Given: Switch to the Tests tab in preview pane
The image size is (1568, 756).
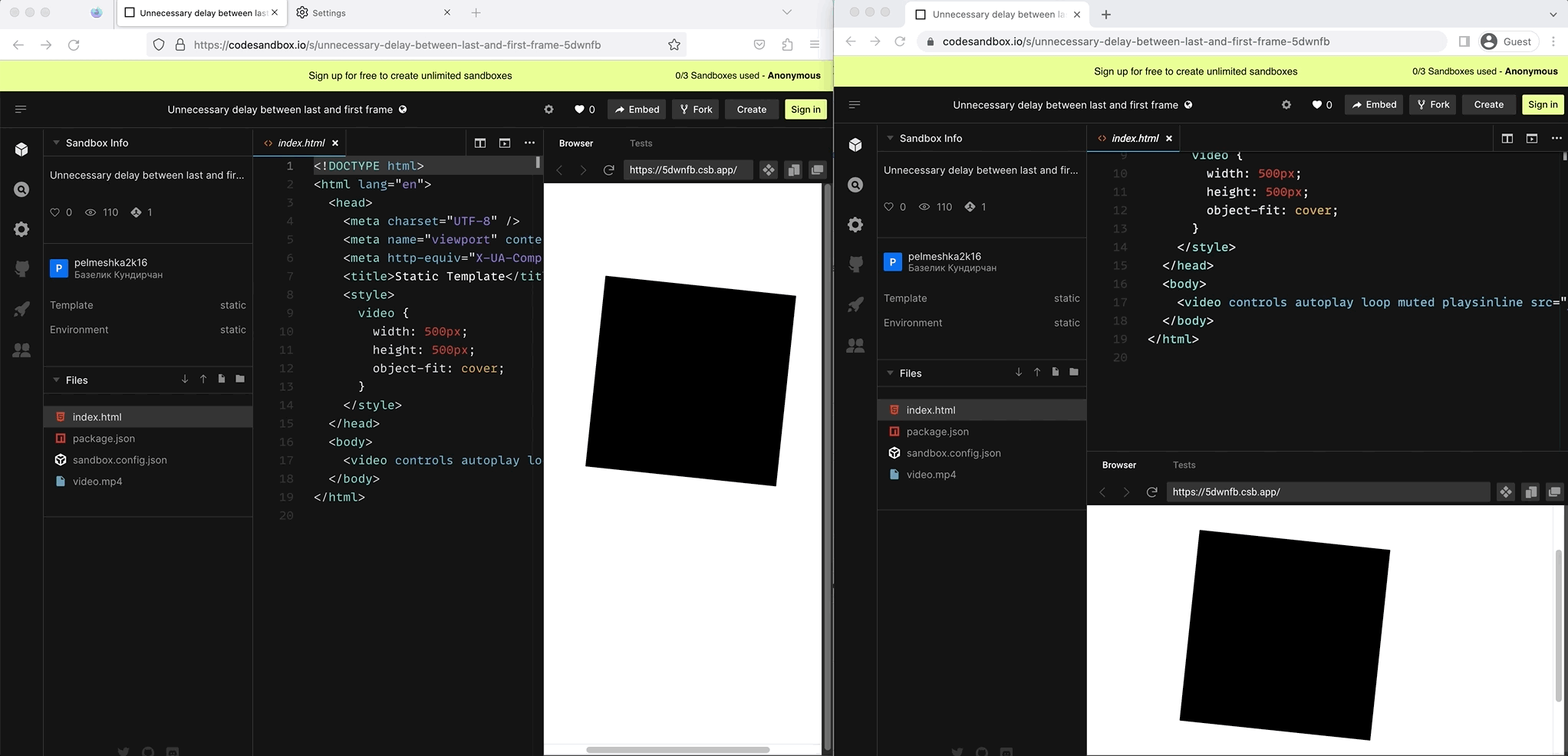Looking at the screenshot, I should tap(641, 143).
